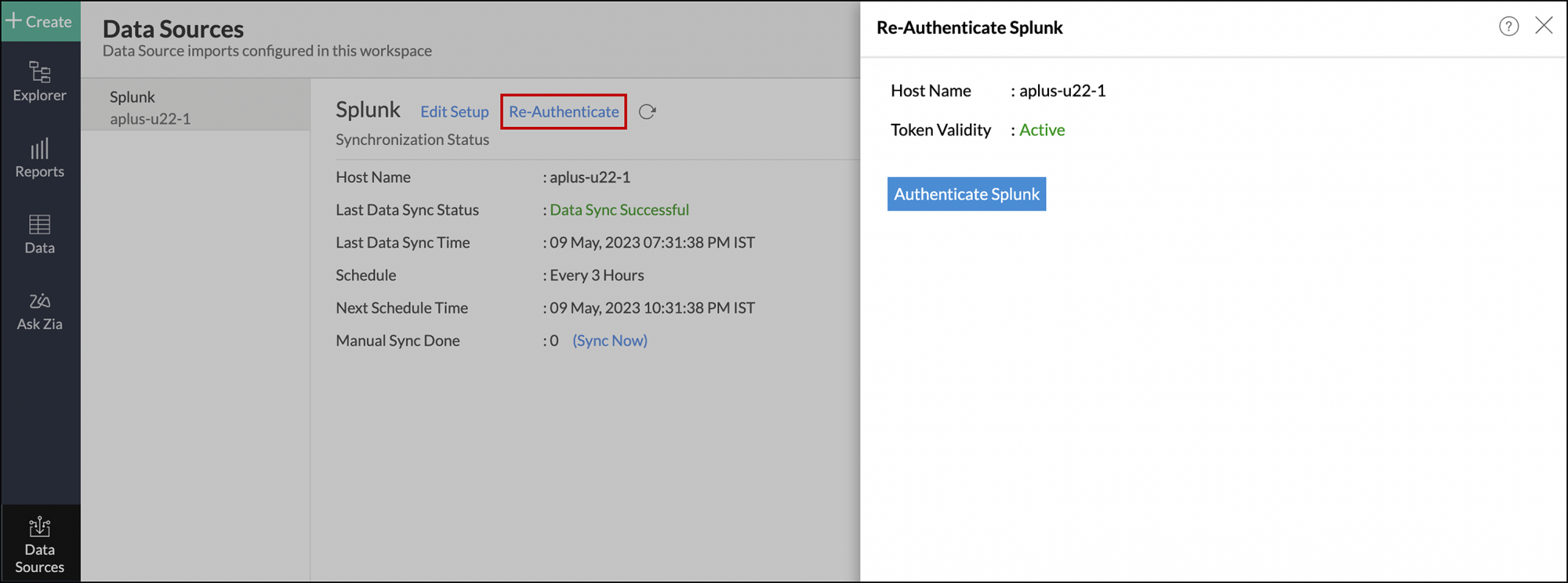Click the Next Schedule Time value

tap(652, 308)
